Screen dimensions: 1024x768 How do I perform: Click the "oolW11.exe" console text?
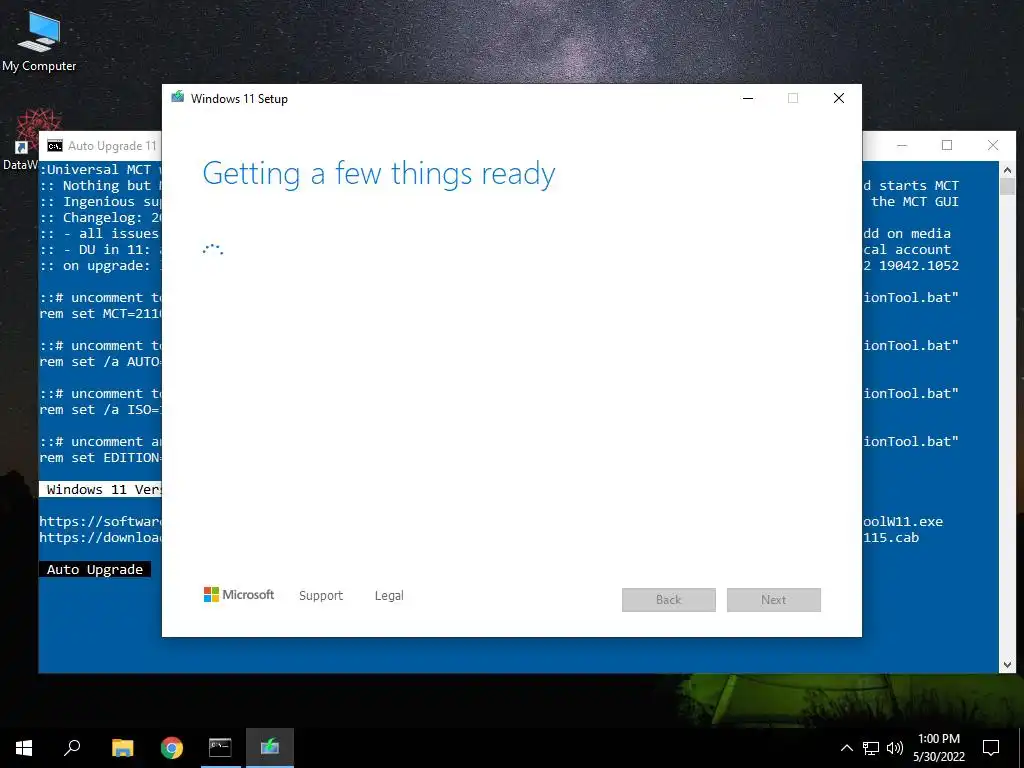[x=903, y=521]
